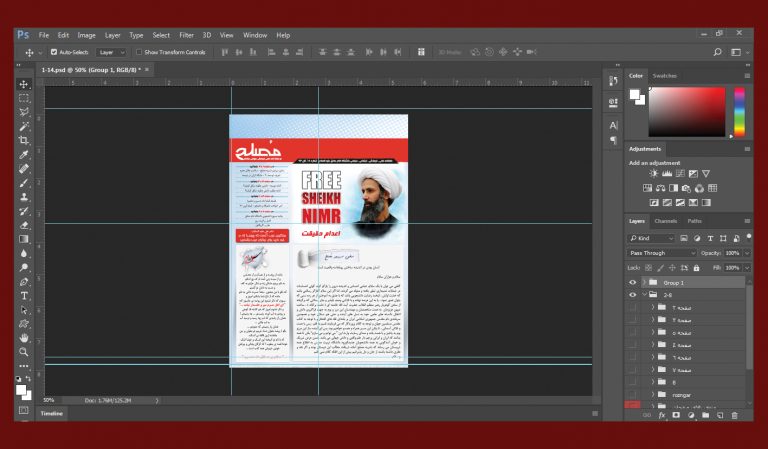Select the Rectangular Marquee tool
Viewport: 768px width, 449px height.
pyautogui.click(x=24, y=99)
